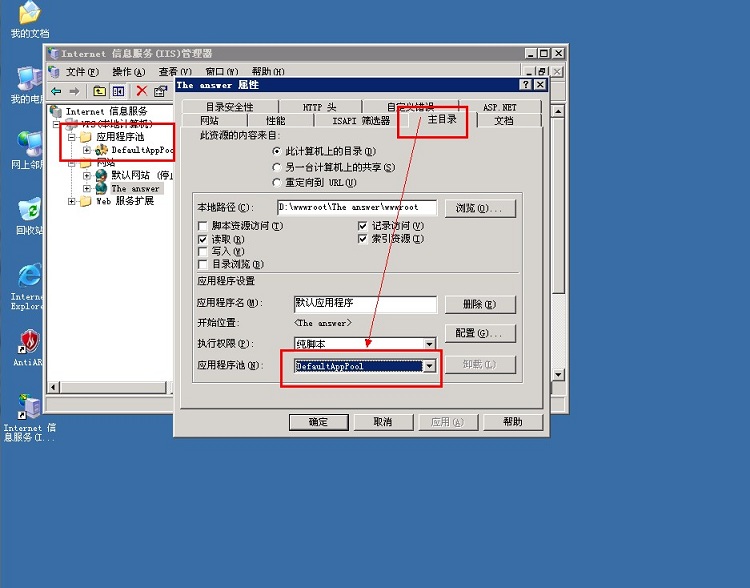
Task: Open the application pool DefaultAppPool dropdown
Action: (429, 366)
